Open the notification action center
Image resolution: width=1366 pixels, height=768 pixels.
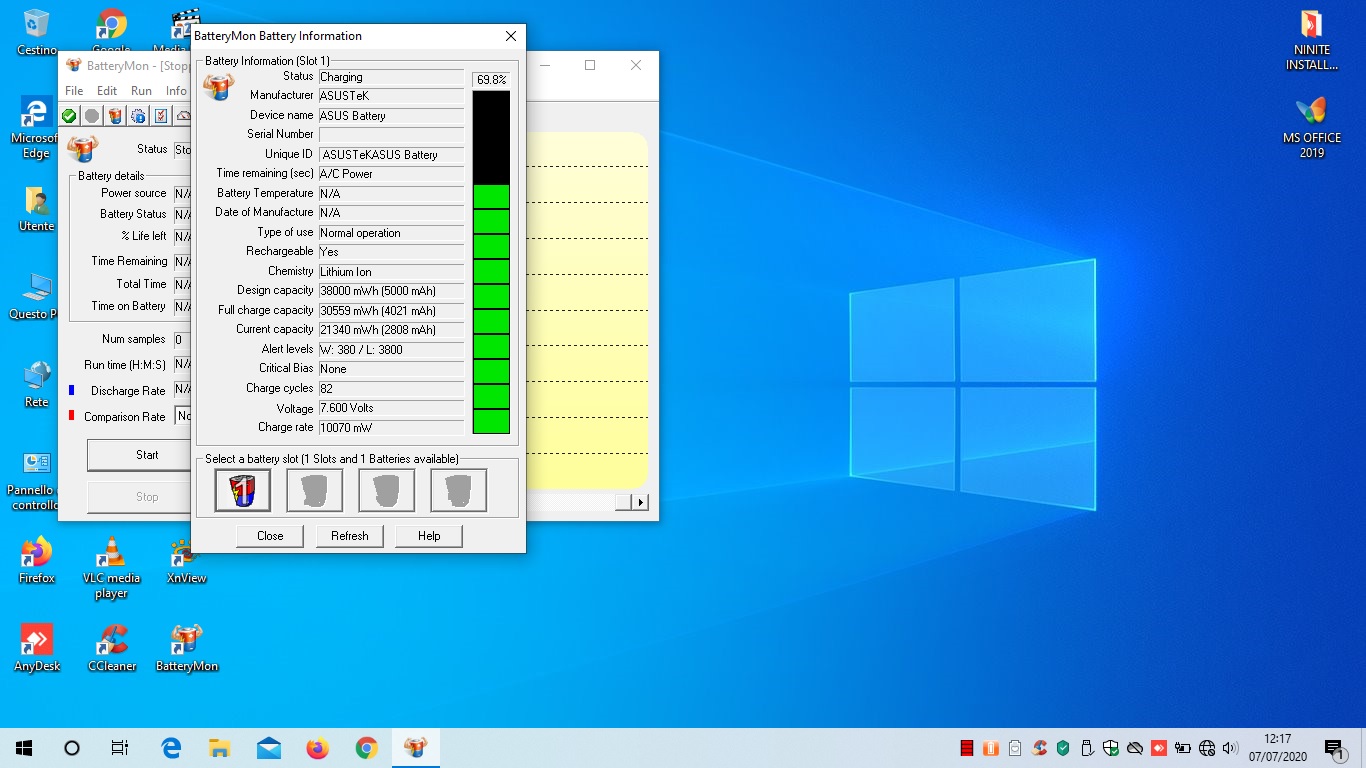coord(1334,748)
